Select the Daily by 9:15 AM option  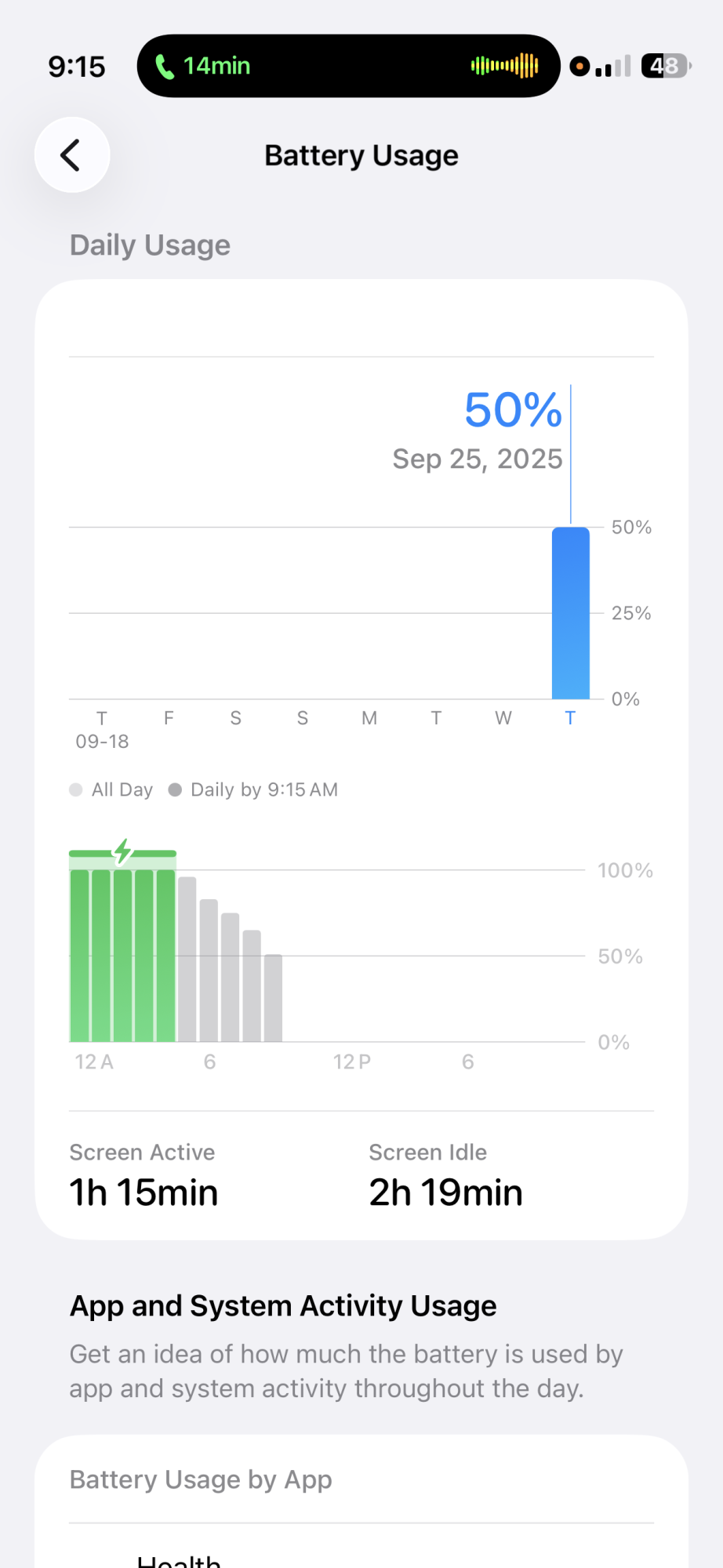(254, 789)
